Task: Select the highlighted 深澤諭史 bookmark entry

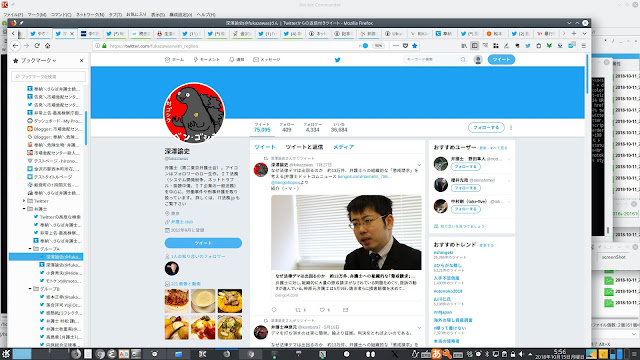Action: [x=46, y=257]
